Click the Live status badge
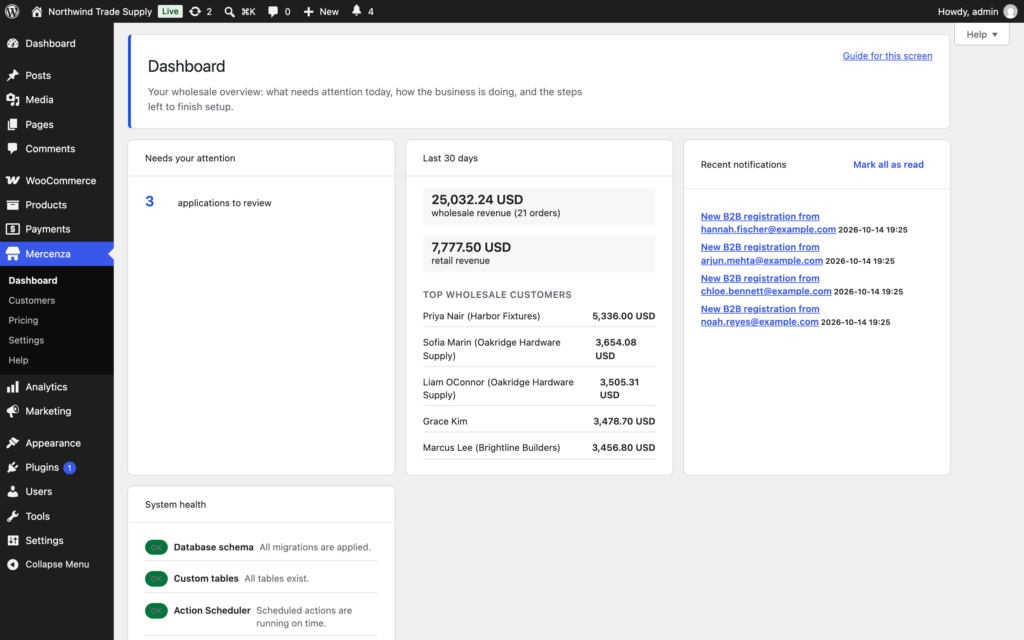Image resolution: width=1024 pixels, height=640 pixels. point(170,11)
